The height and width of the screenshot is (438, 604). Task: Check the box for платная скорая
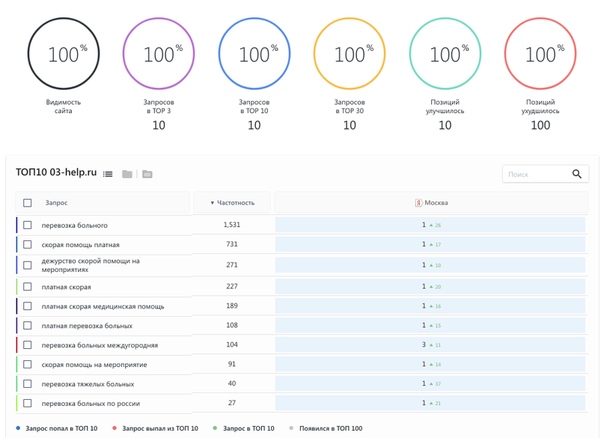(27, 287)
